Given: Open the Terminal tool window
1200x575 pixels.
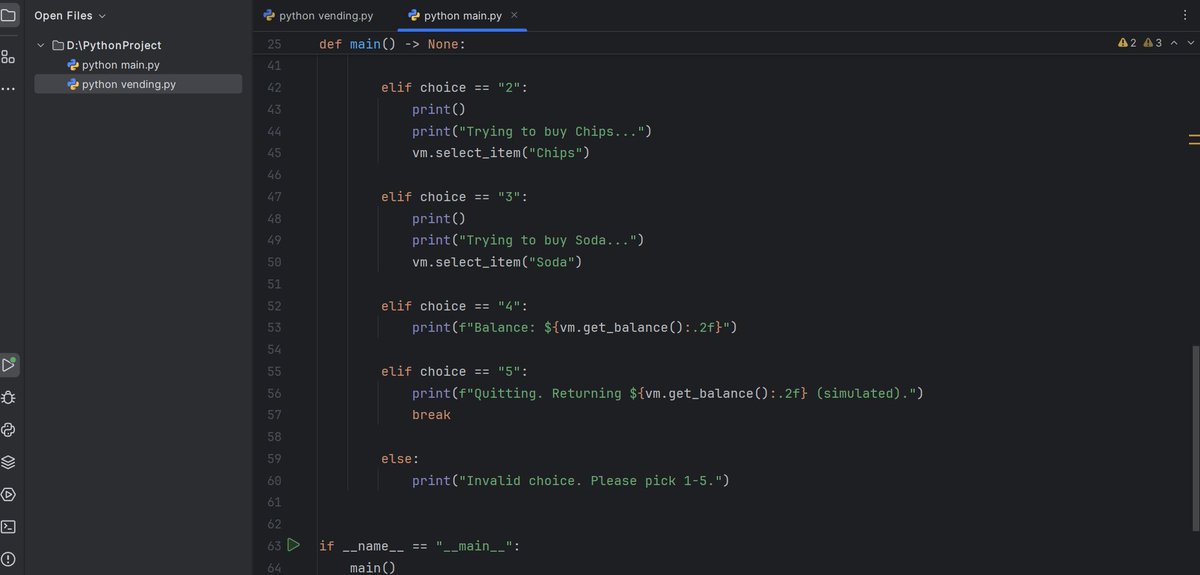Looking at the screenshot, I should [x=8, y=526].
